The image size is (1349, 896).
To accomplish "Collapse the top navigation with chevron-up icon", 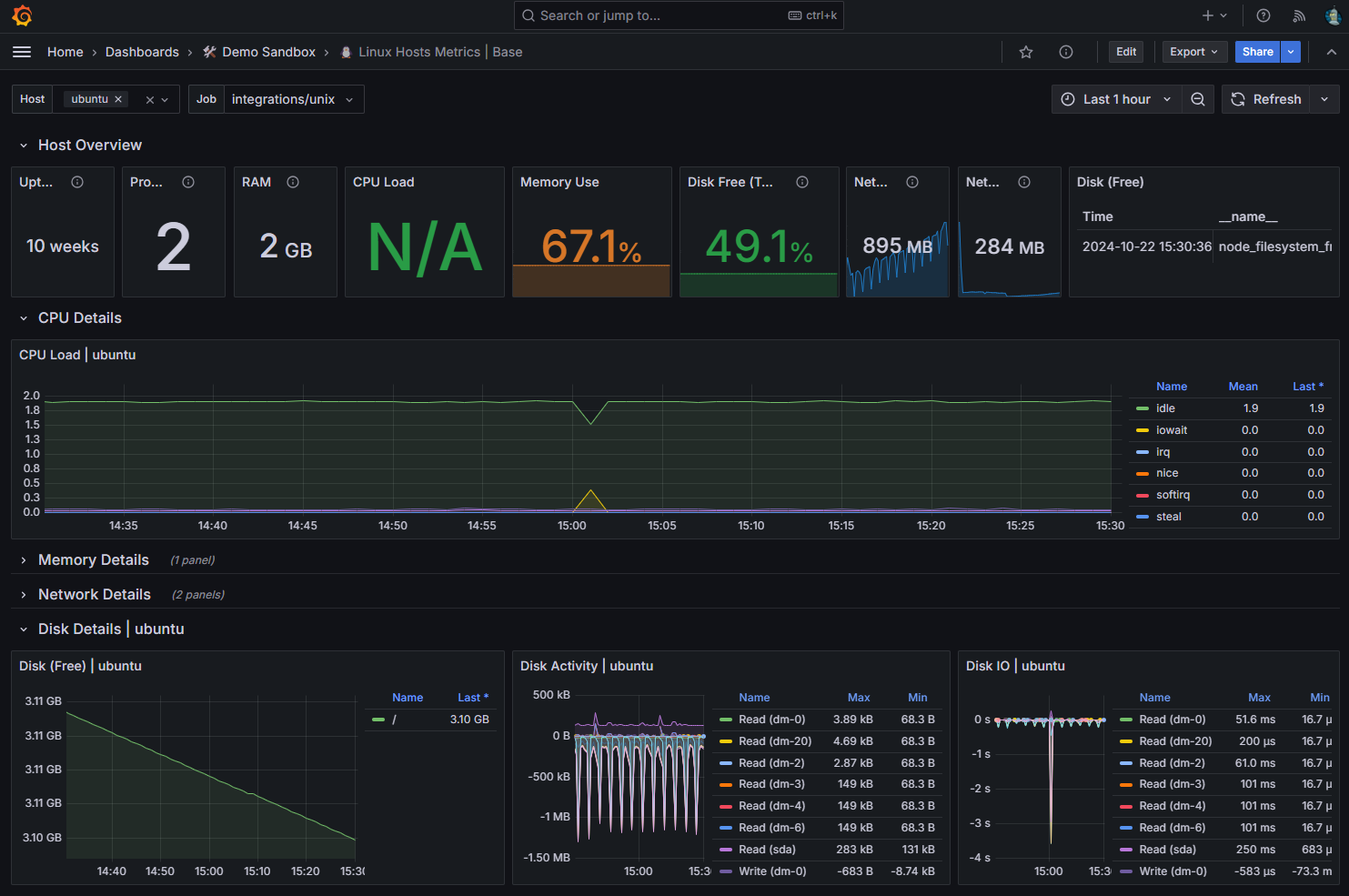I will (1331, 52).
